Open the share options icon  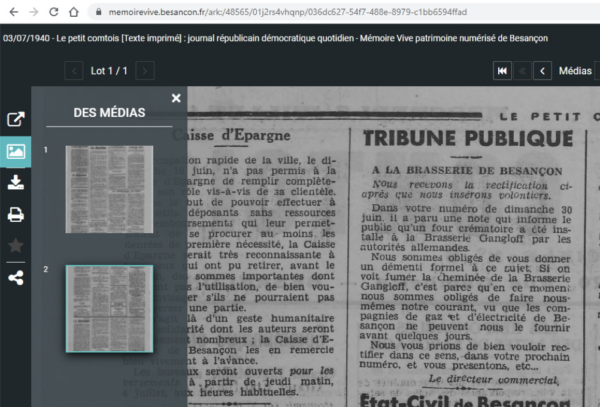click(x=15, y=277)
